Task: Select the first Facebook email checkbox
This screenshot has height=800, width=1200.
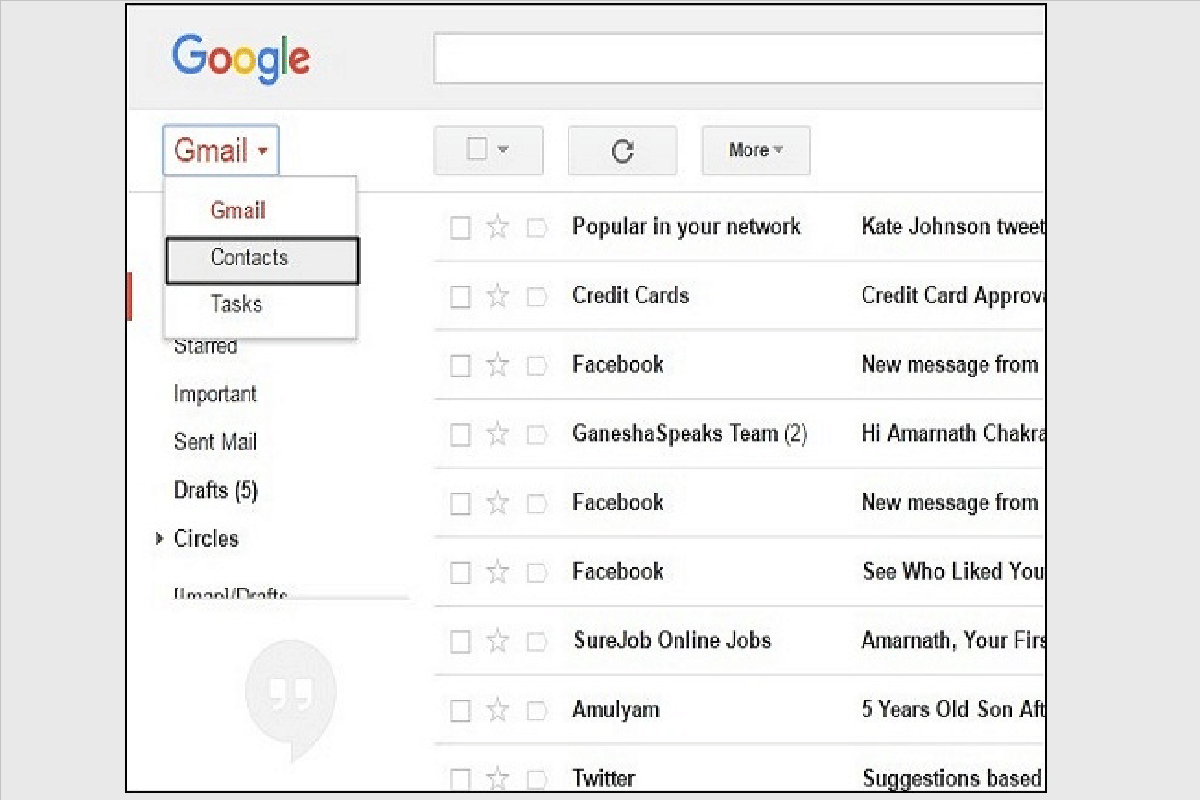Action: [x=460, y=364]
